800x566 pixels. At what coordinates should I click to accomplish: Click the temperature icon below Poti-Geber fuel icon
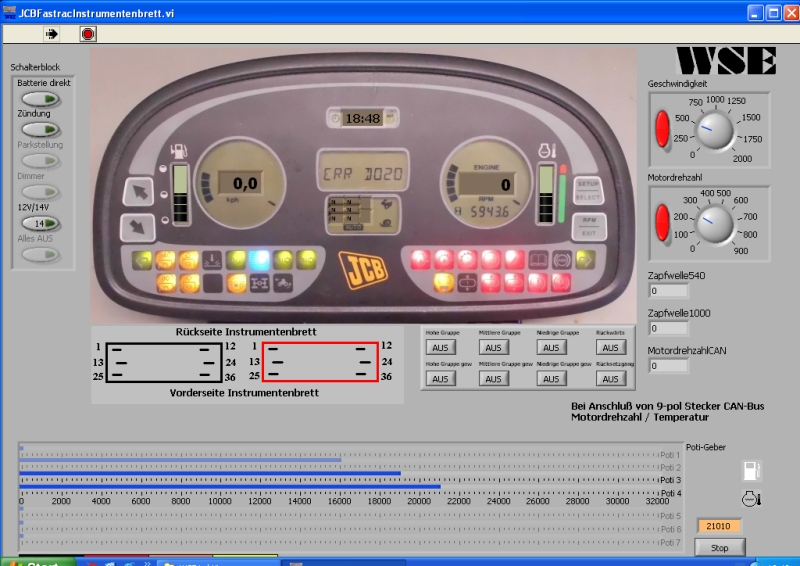[752, 499]
